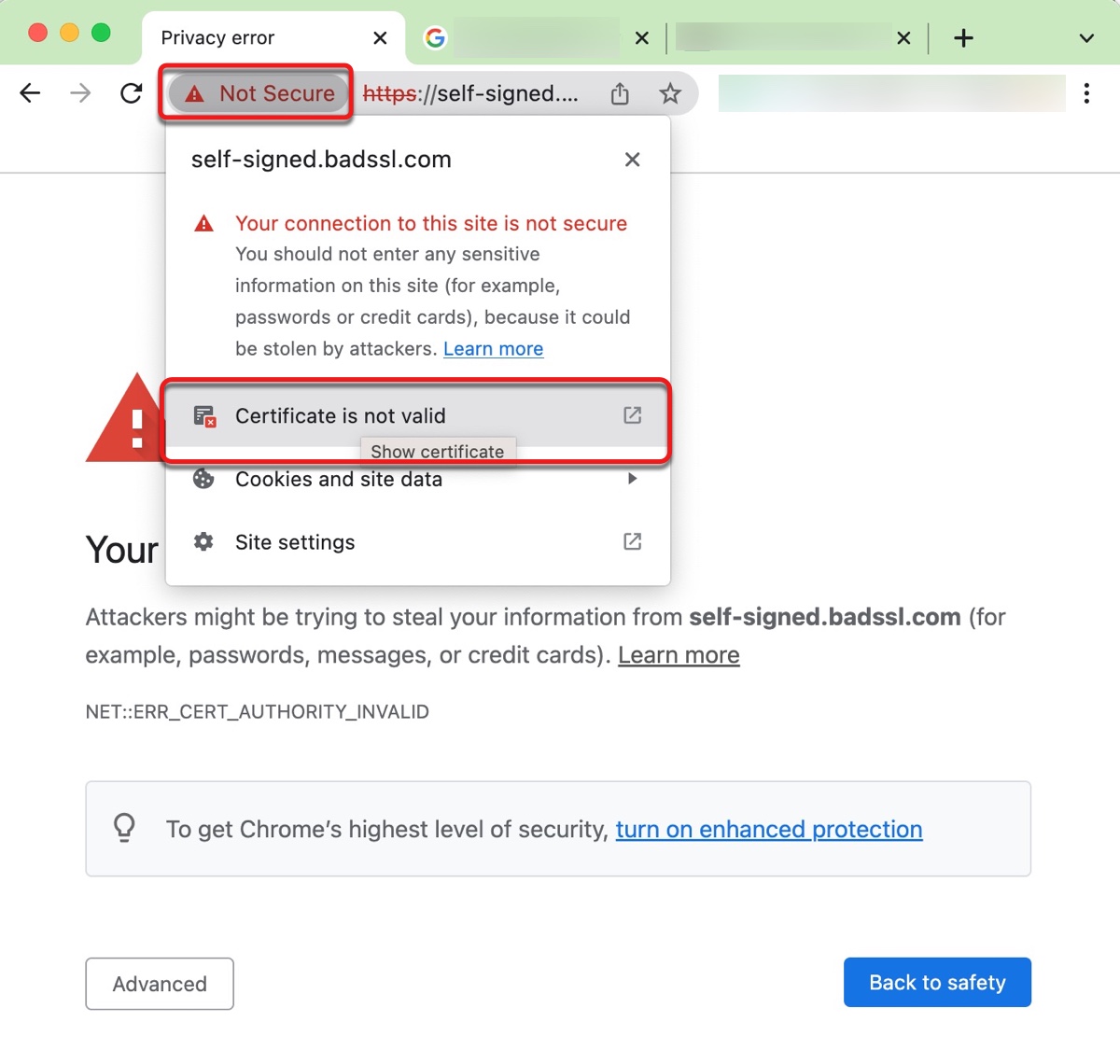Expand the Cookies and site data submenu

632,479
